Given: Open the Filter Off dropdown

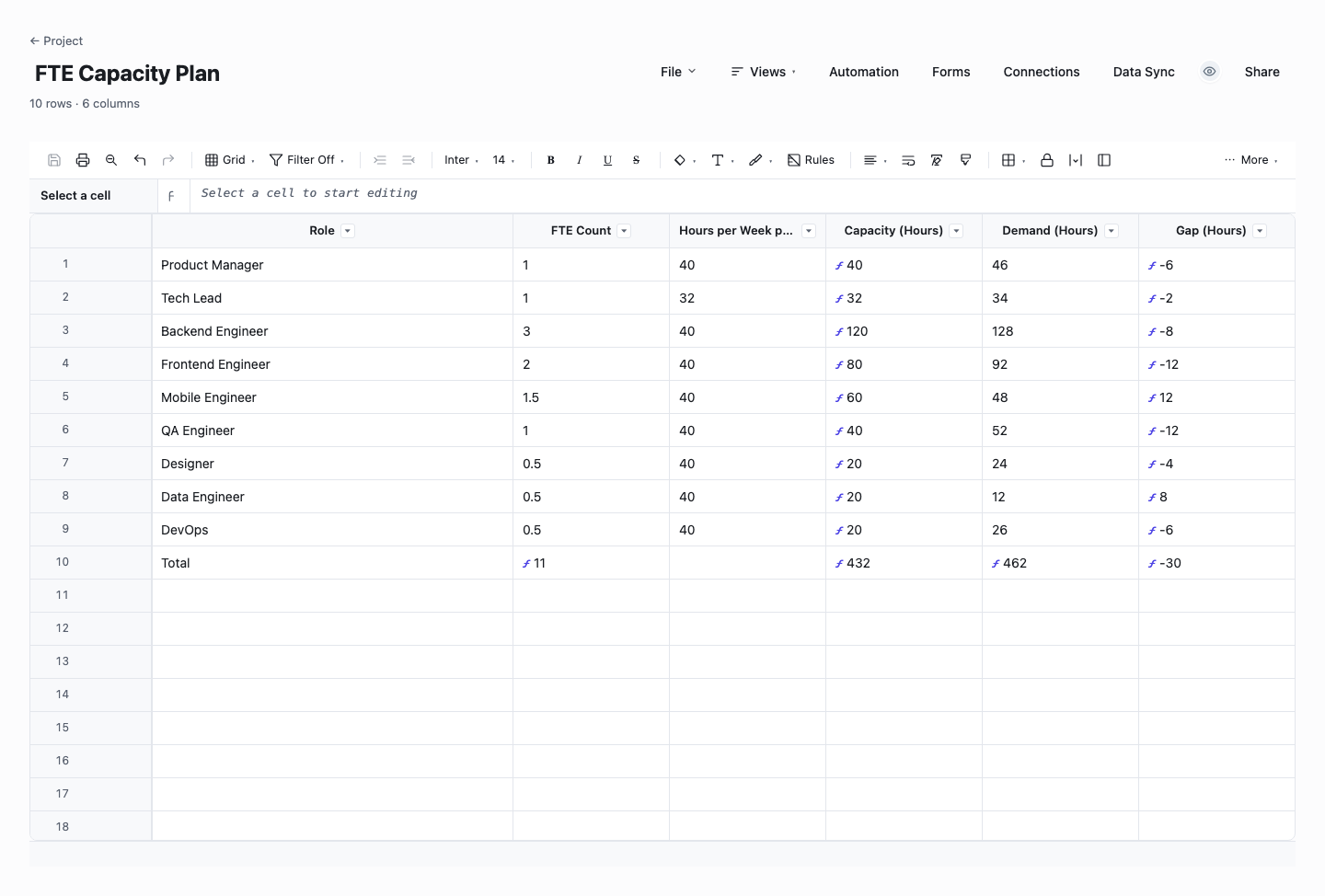Looking at the screenshot, I should point(307,160).
